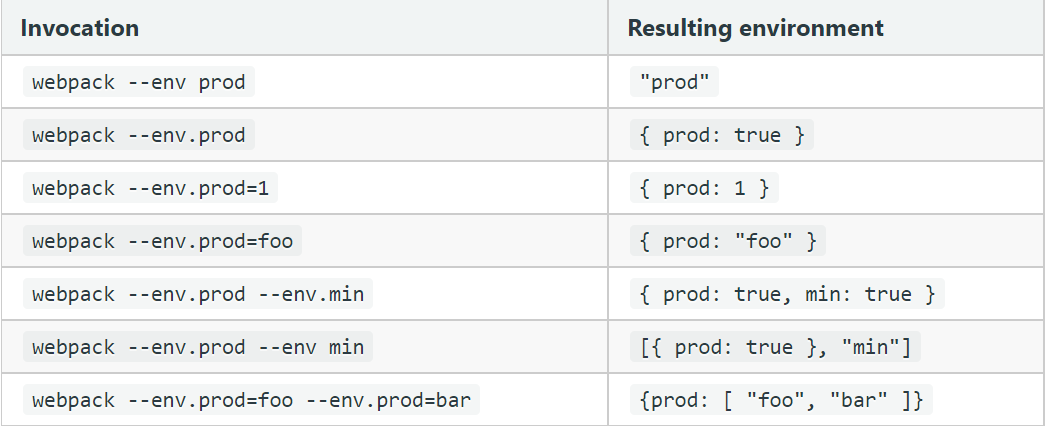Click the Resulting environment column header
This screenshot has width=1046, height=427.
pos(755,28)
